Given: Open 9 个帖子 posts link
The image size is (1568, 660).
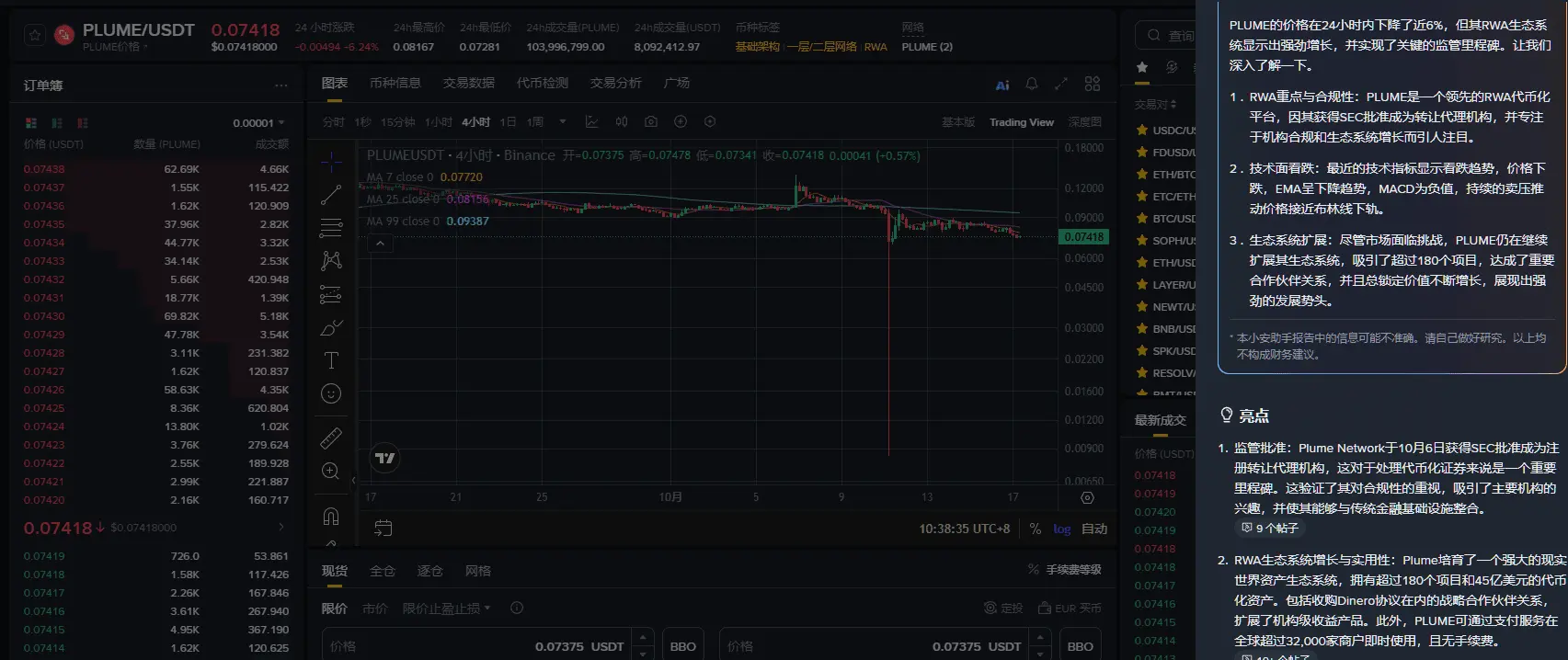Looking at the screenshot, I should click(x=1270, y=528).
